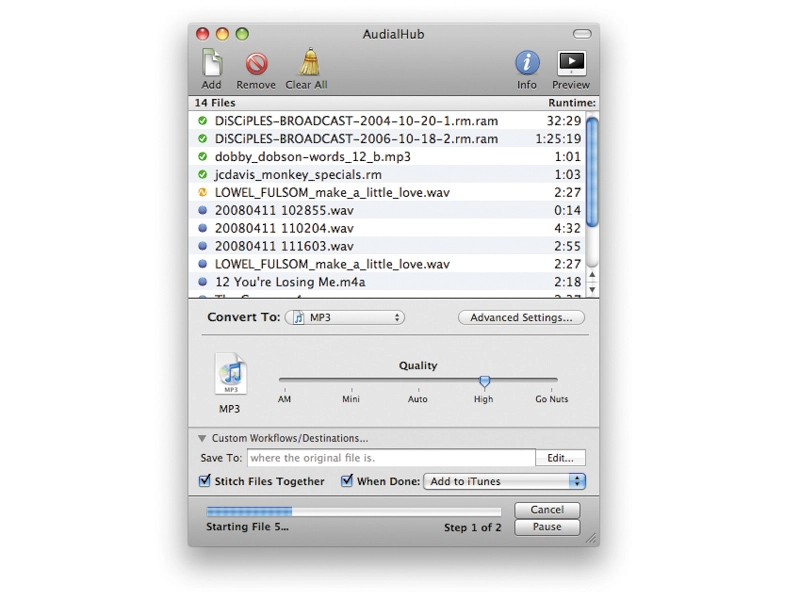Image resolution: width=800 pixels, height=600 pixels.
Task: Click the Save To path field
Action: tap(391, 458)
